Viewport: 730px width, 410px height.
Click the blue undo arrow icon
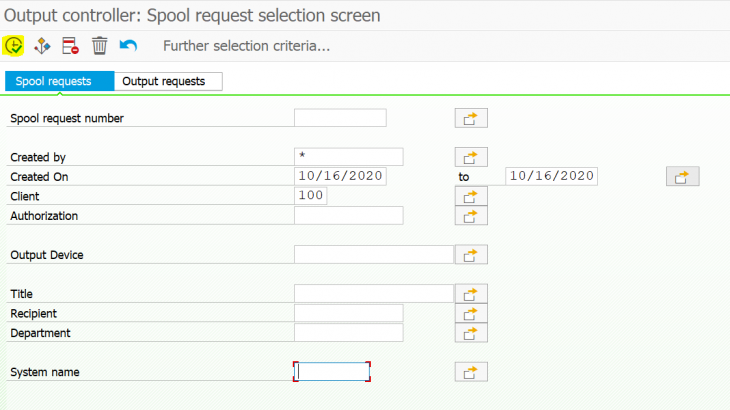(128, 46)
